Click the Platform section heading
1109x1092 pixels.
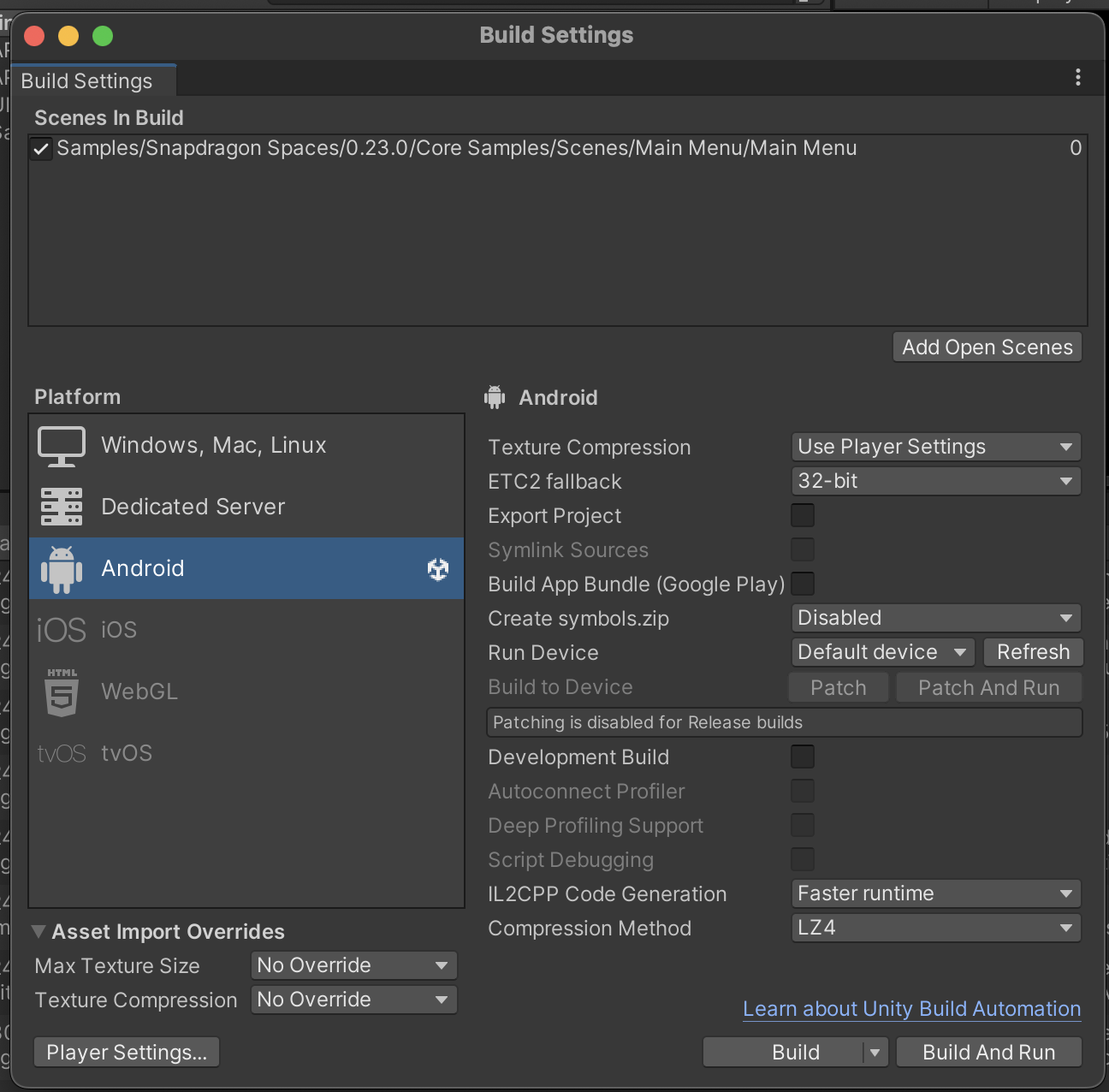tap(77, 397)
